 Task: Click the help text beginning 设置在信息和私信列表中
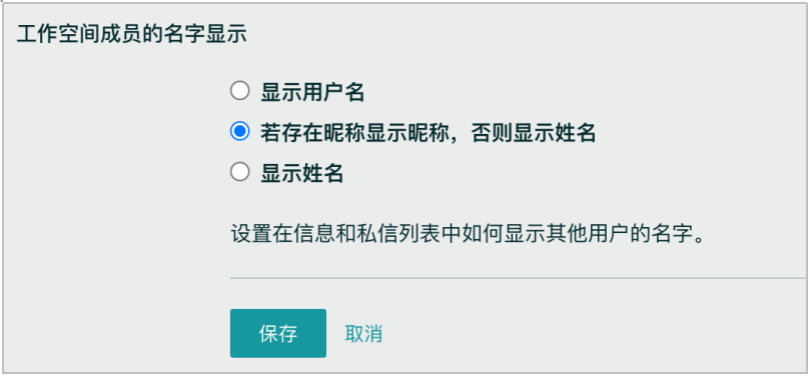468,235
